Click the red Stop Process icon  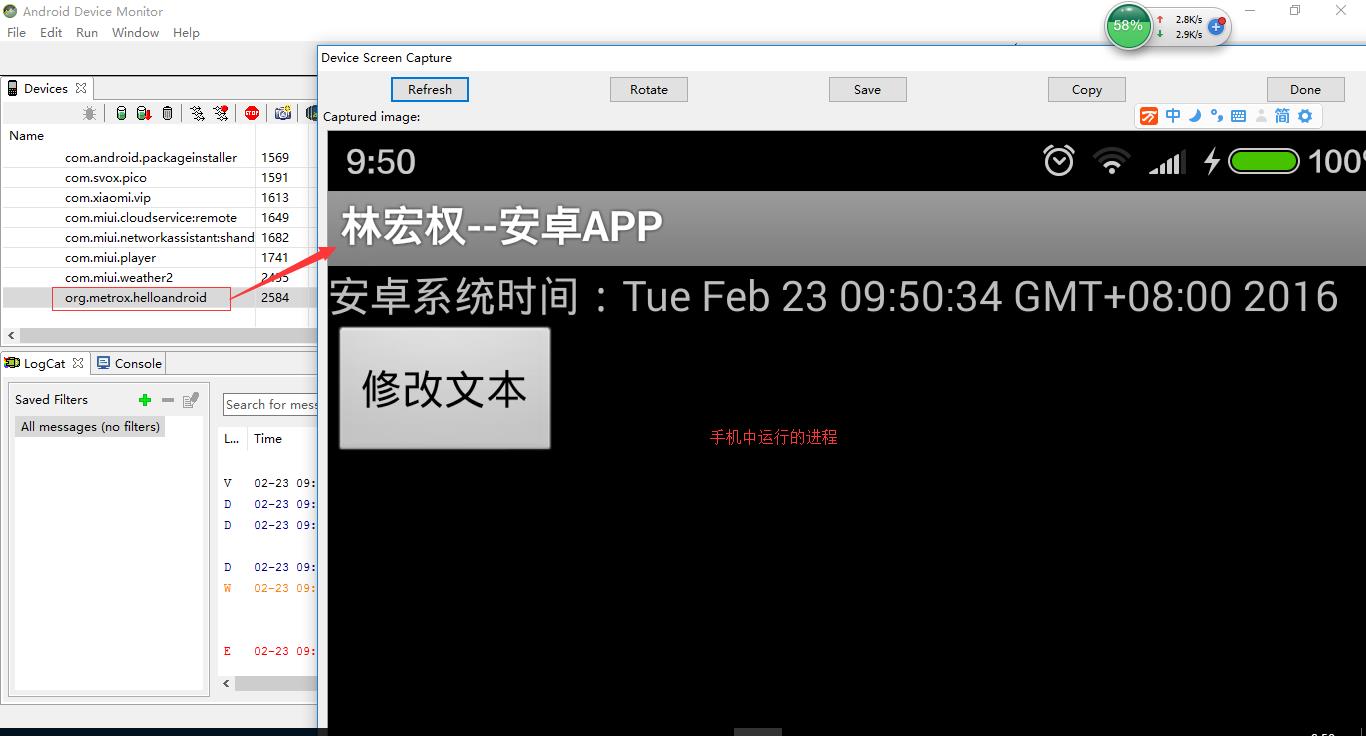tap(252, 113)
